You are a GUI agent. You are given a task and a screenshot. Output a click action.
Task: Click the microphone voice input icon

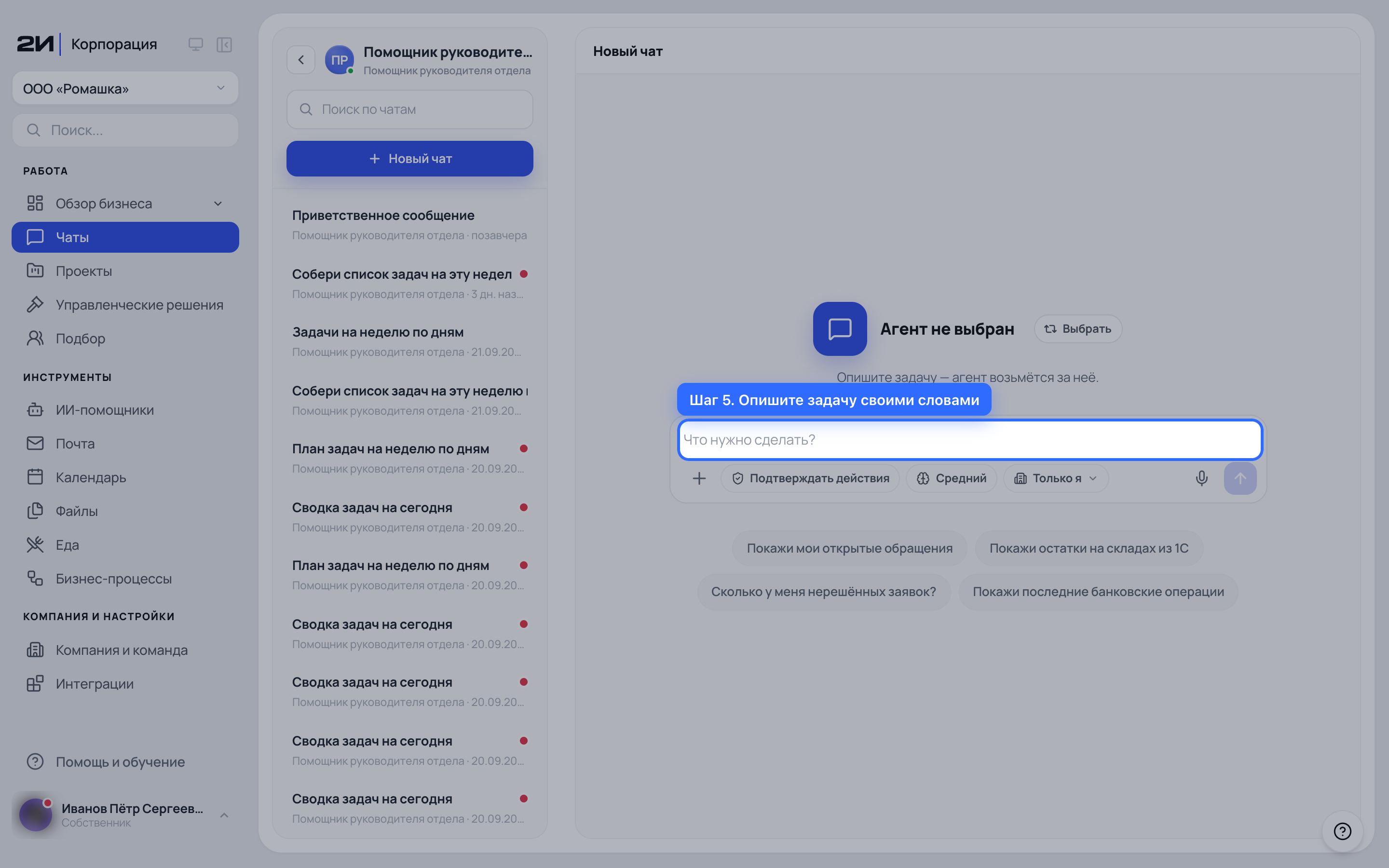1201,478
